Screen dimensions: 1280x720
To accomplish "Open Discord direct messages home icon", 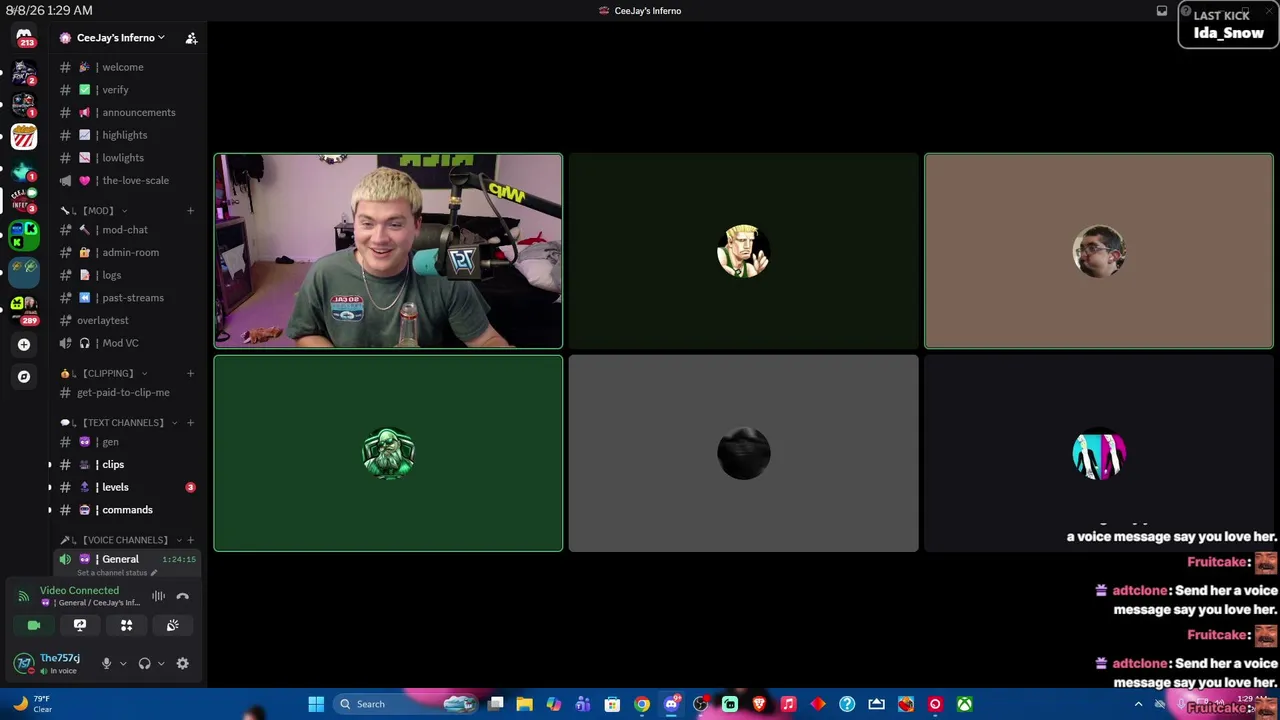I will click(24, 38).
